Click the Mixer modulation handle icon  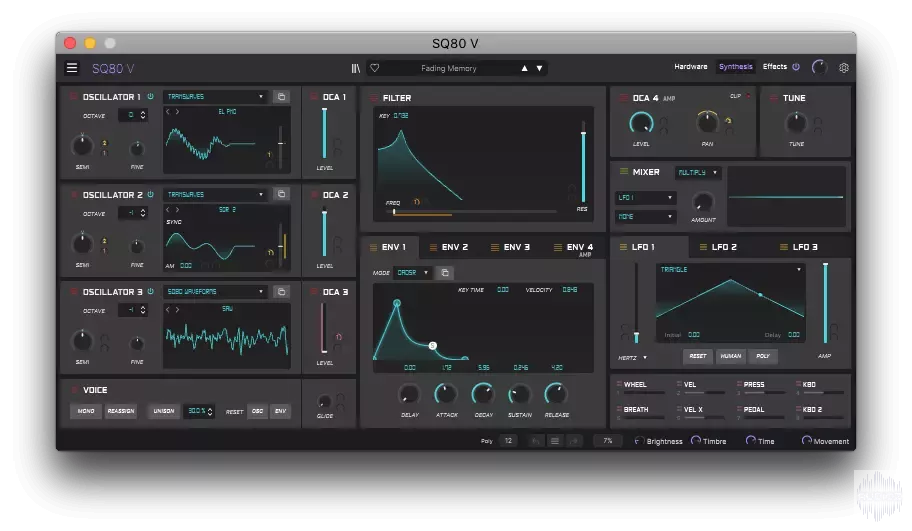coord(624,172)
